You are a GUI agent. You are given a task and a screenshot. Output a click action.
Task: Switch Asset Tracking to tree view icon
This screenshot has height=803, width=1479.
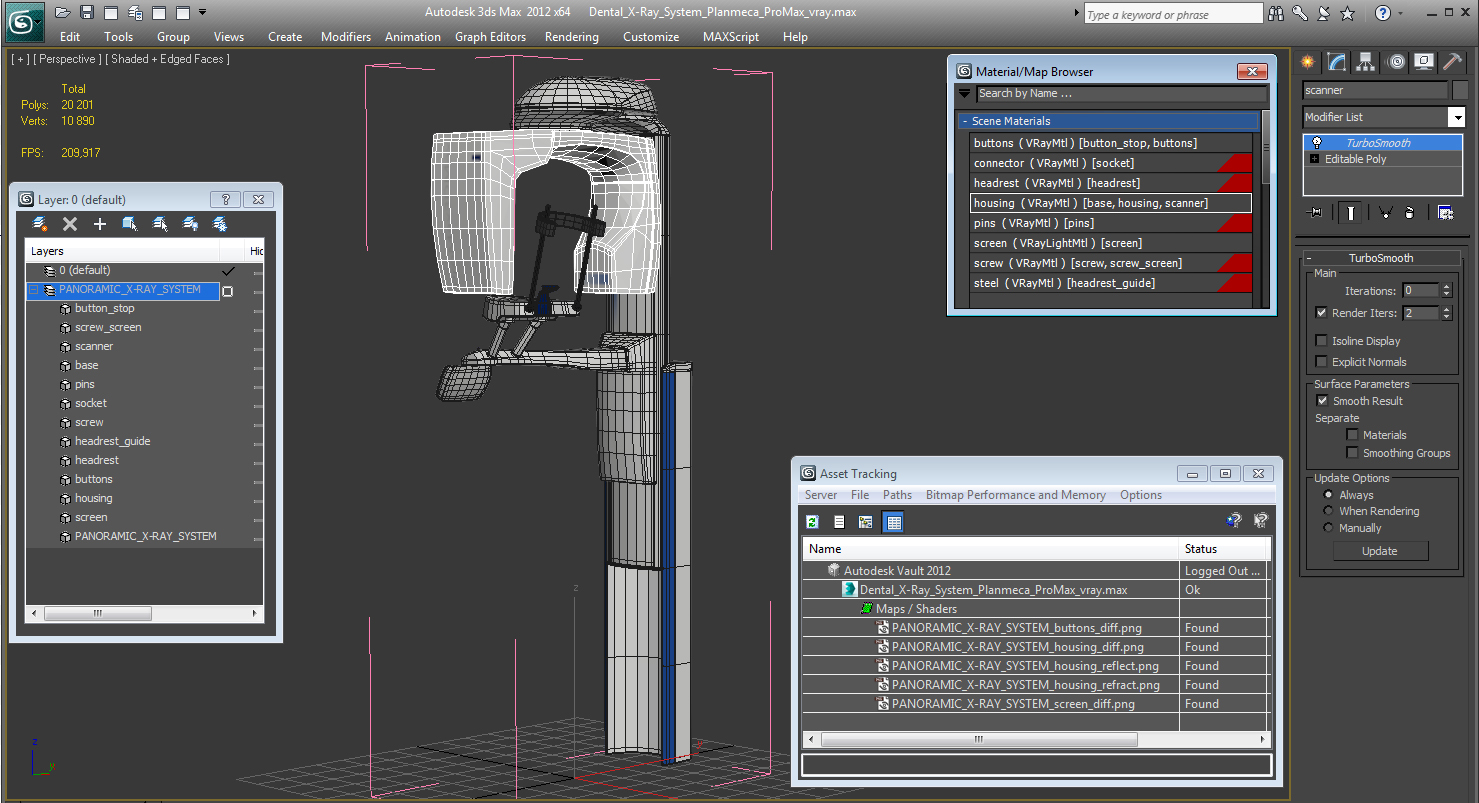pos(866,522)
